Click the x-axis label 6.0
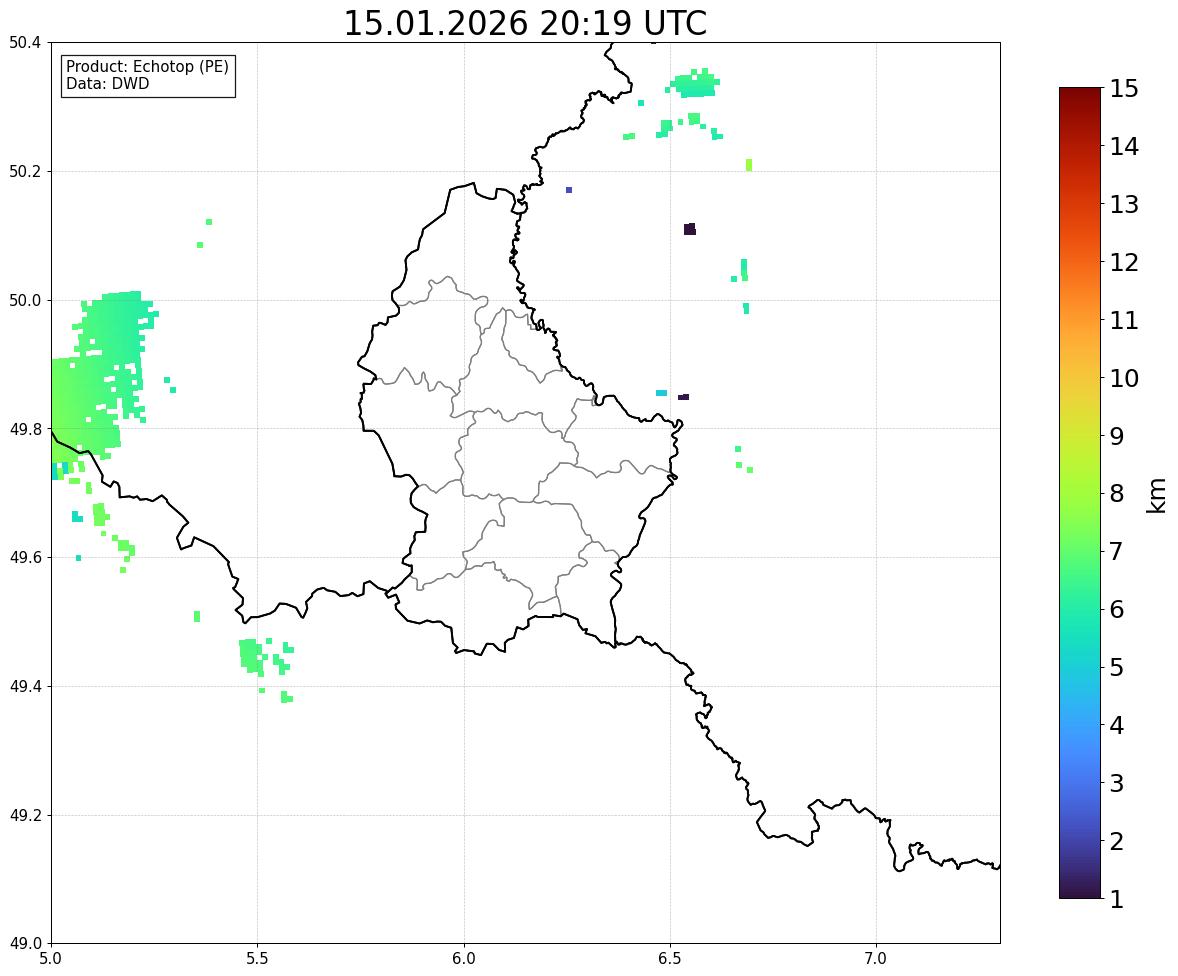The height and width of the screenshot is (976, 1178). (x=464, y=959)
